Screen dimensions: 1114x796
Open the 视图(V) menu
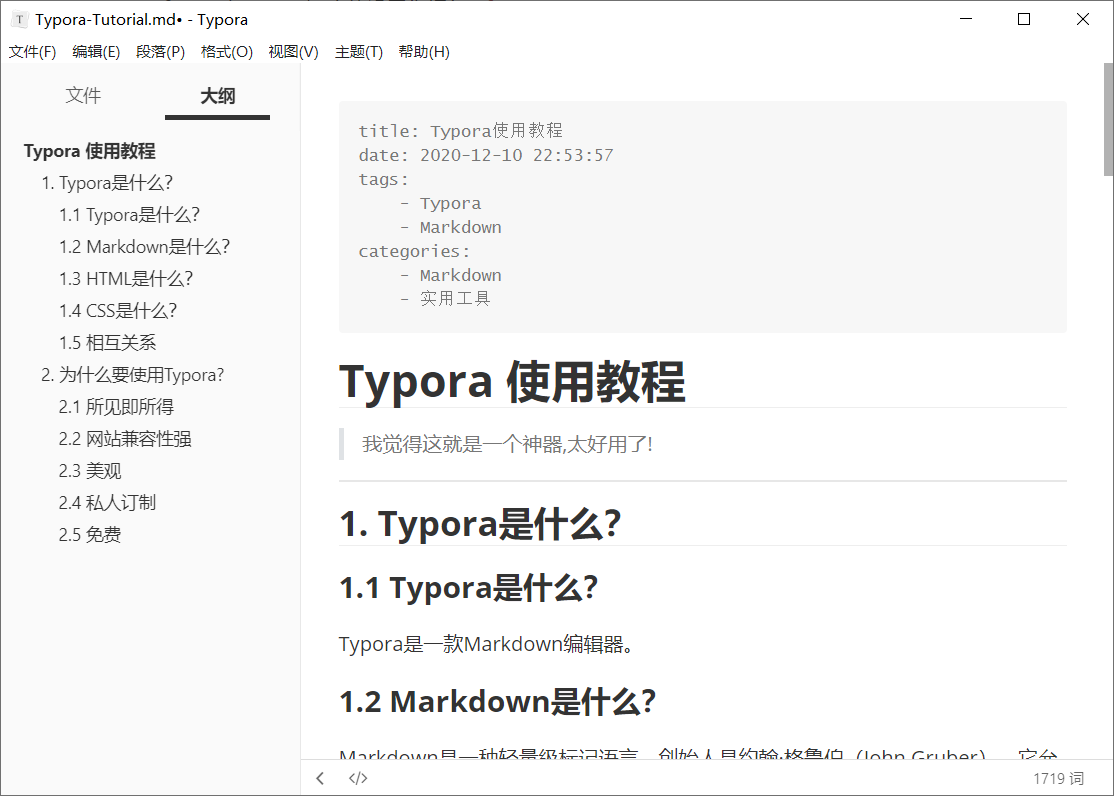click(x=293, y=52)
